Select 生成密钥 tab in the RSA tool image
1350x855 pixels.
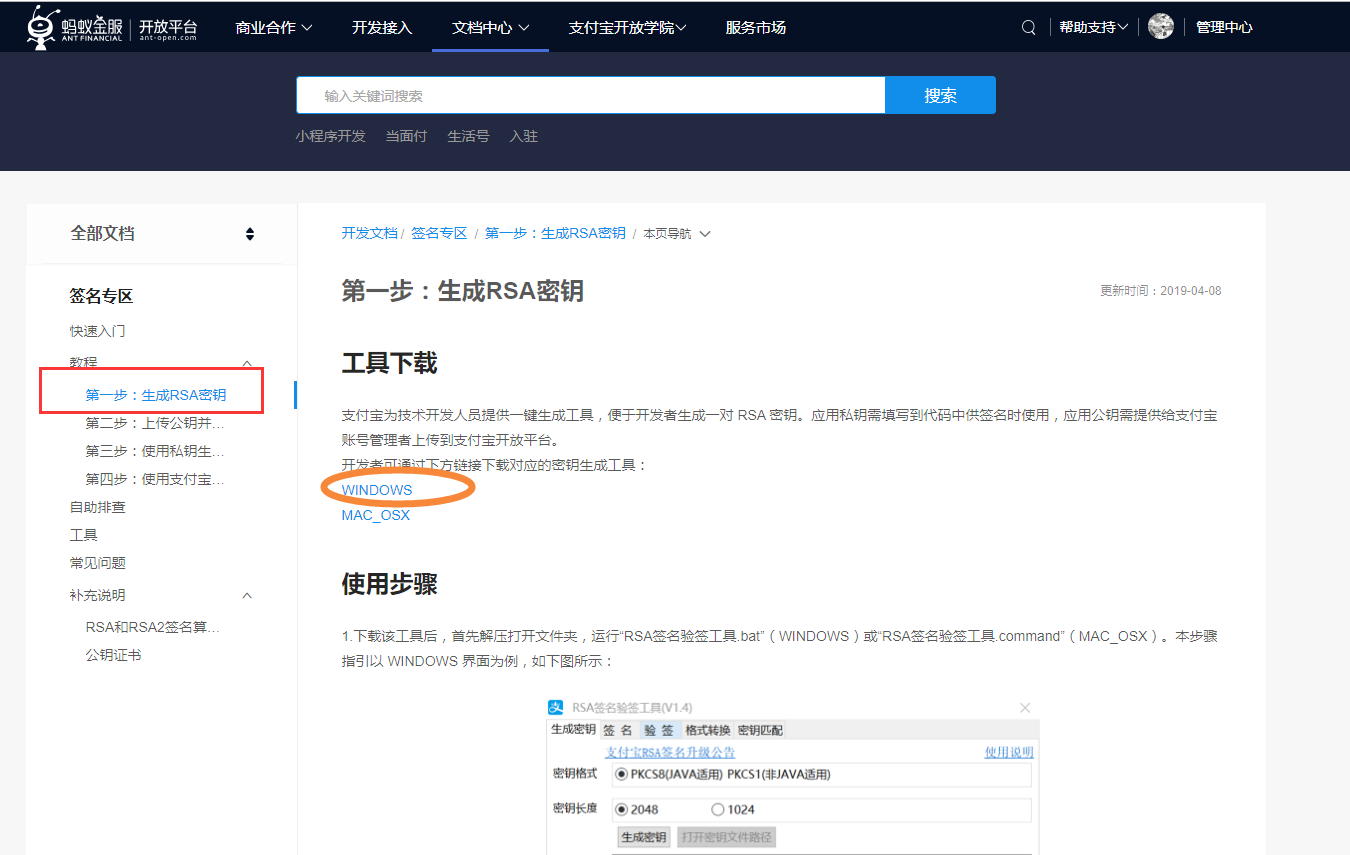573,730
